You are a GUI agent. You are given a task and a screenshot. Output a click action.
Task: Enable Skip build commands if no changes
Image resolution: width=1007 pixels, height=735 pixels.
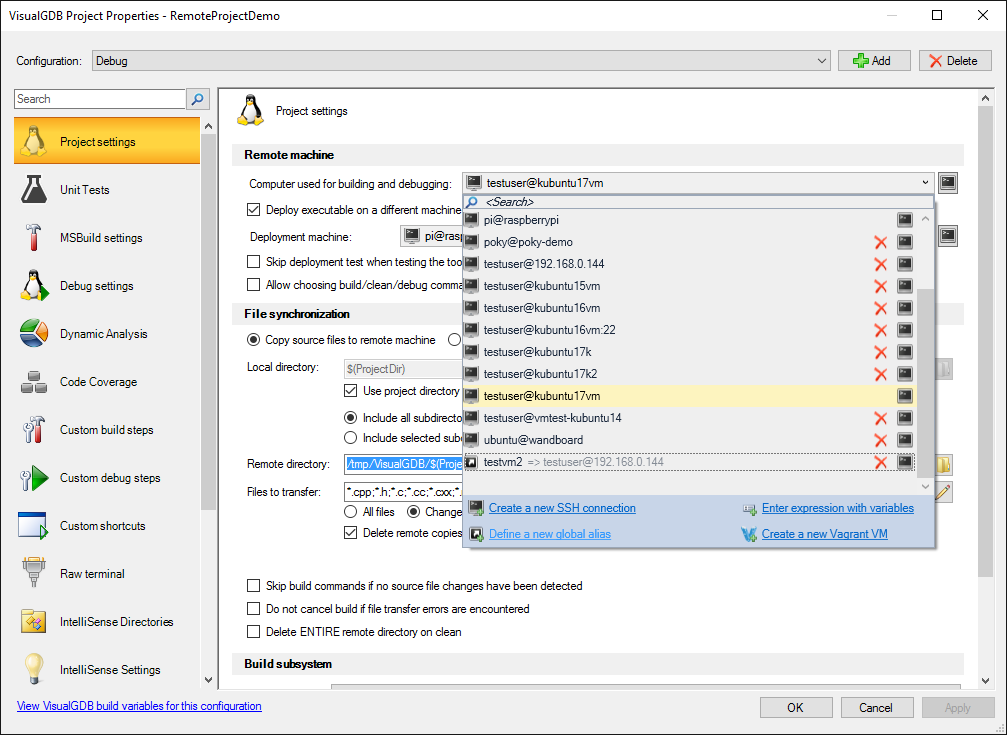point(254,586)
